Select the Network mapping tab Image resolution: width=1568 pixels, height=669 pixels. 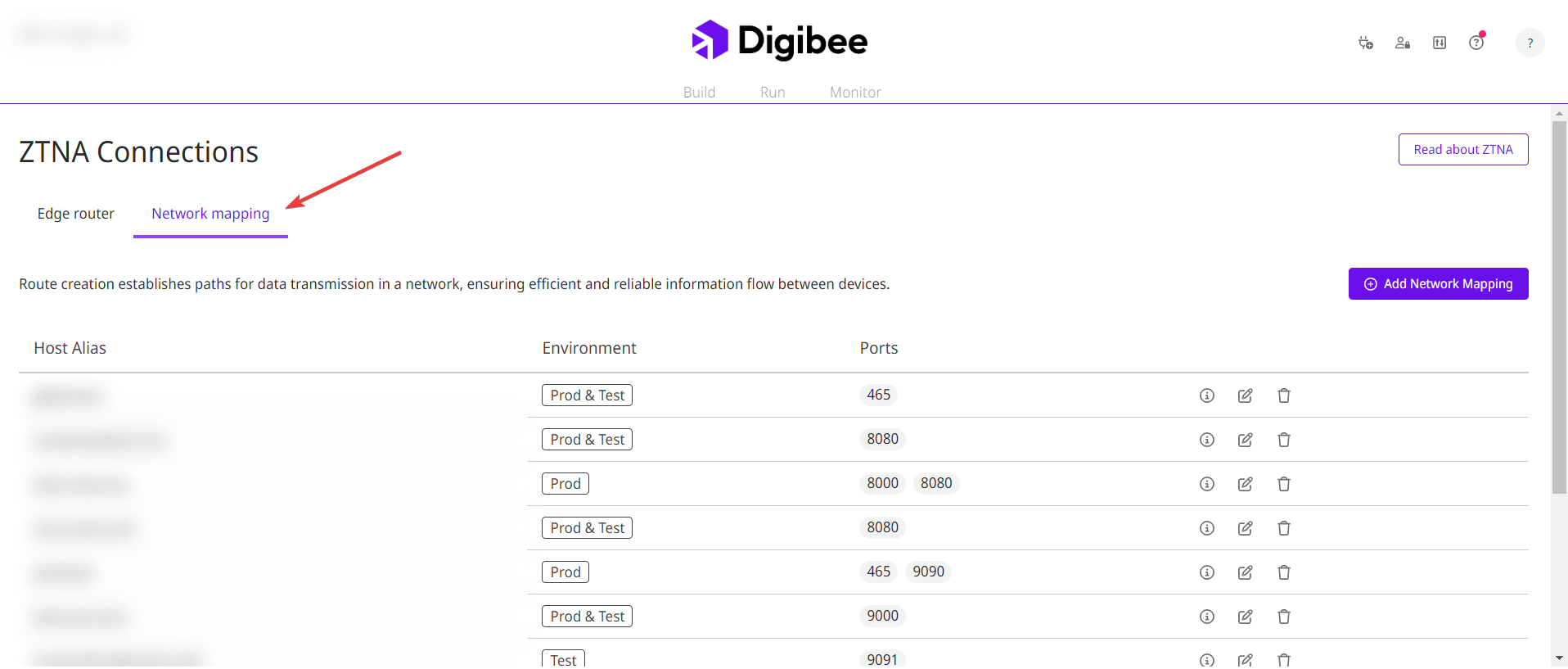210,214
